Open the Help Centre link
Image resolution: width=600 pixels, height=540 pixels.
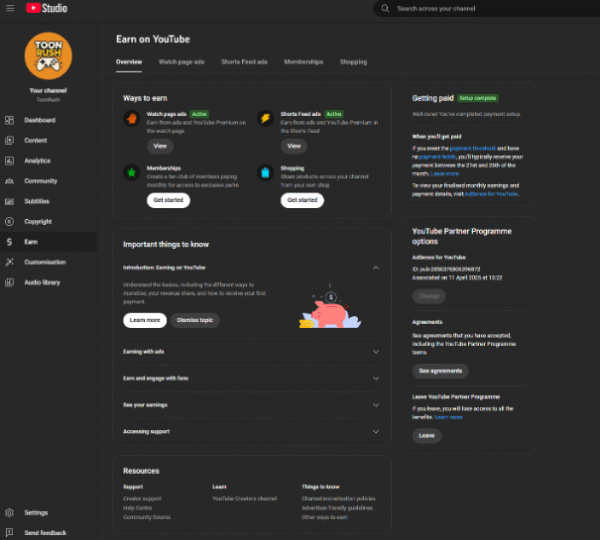[x=137, y=508]
